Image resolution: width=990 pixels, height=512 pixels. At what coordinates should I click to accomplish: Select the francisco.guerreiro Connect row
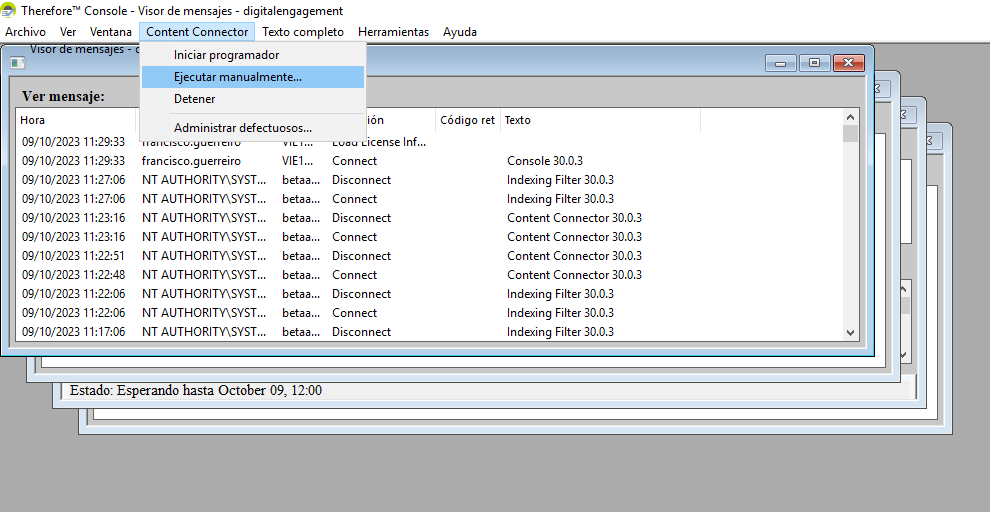point(429,161)
